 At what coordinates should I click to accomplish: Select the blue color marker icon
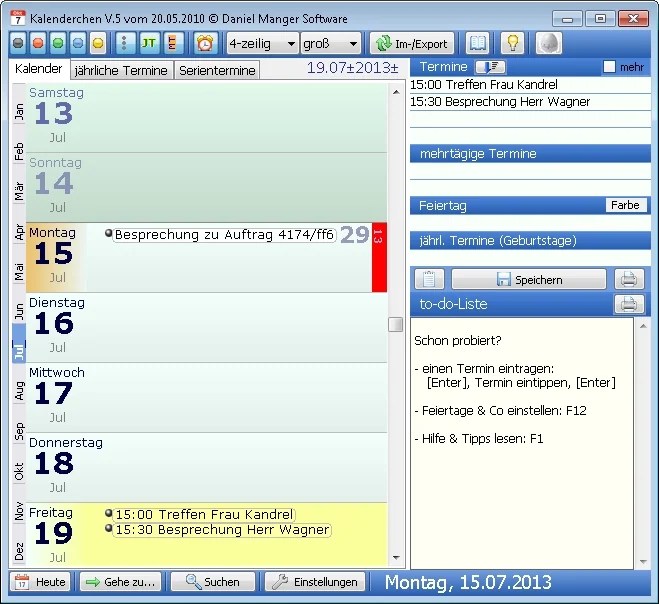(78, 43)
